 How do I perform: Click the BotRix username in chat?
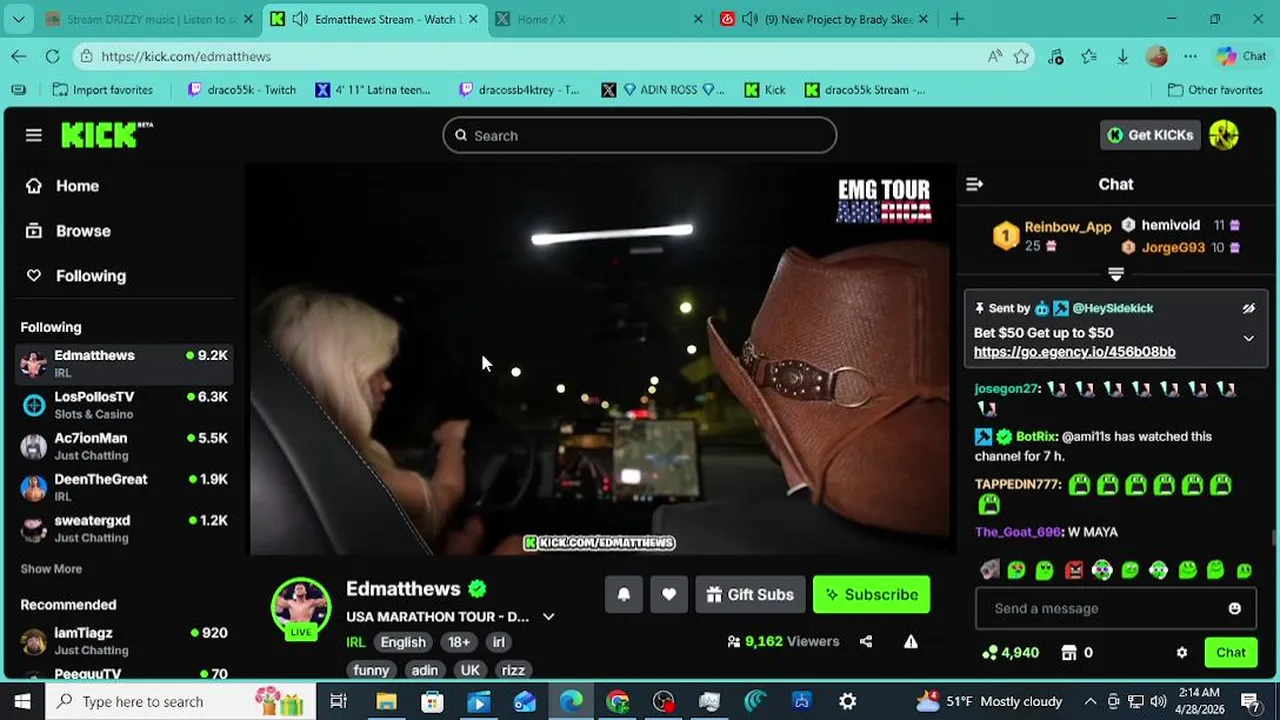[1035, 436]
